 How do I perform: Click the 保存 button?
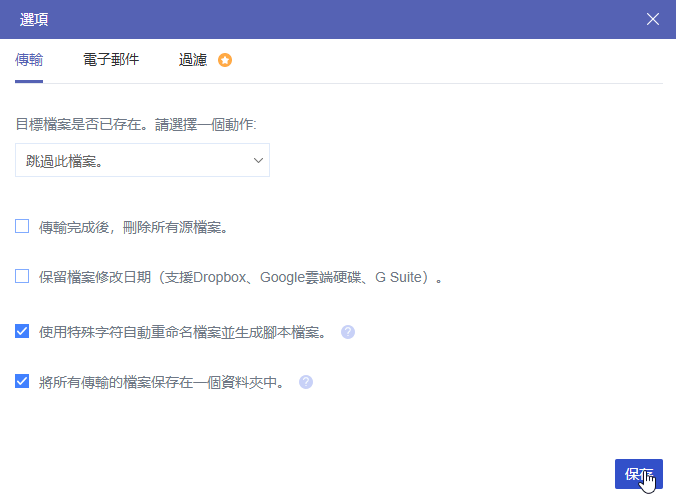638,474
